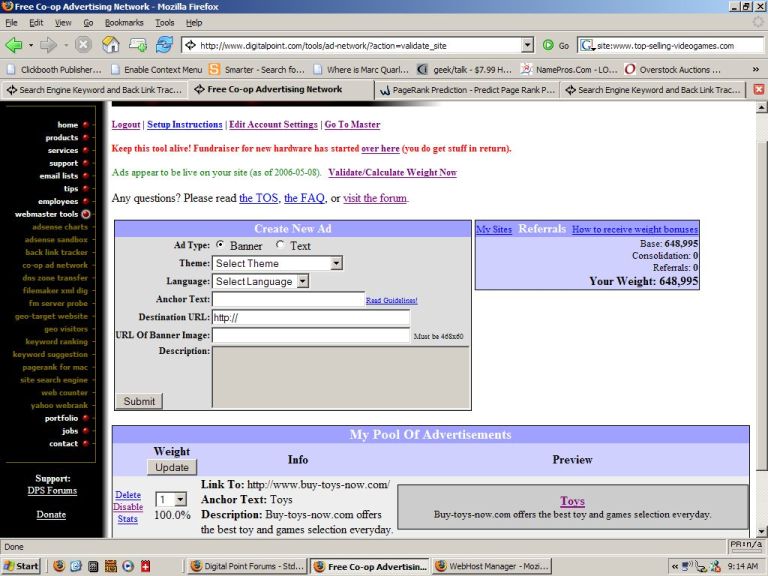Switch to WebHost Manager taskbar window
The width and height of the screenshot is (768, 576).
(x=492, y=566)
